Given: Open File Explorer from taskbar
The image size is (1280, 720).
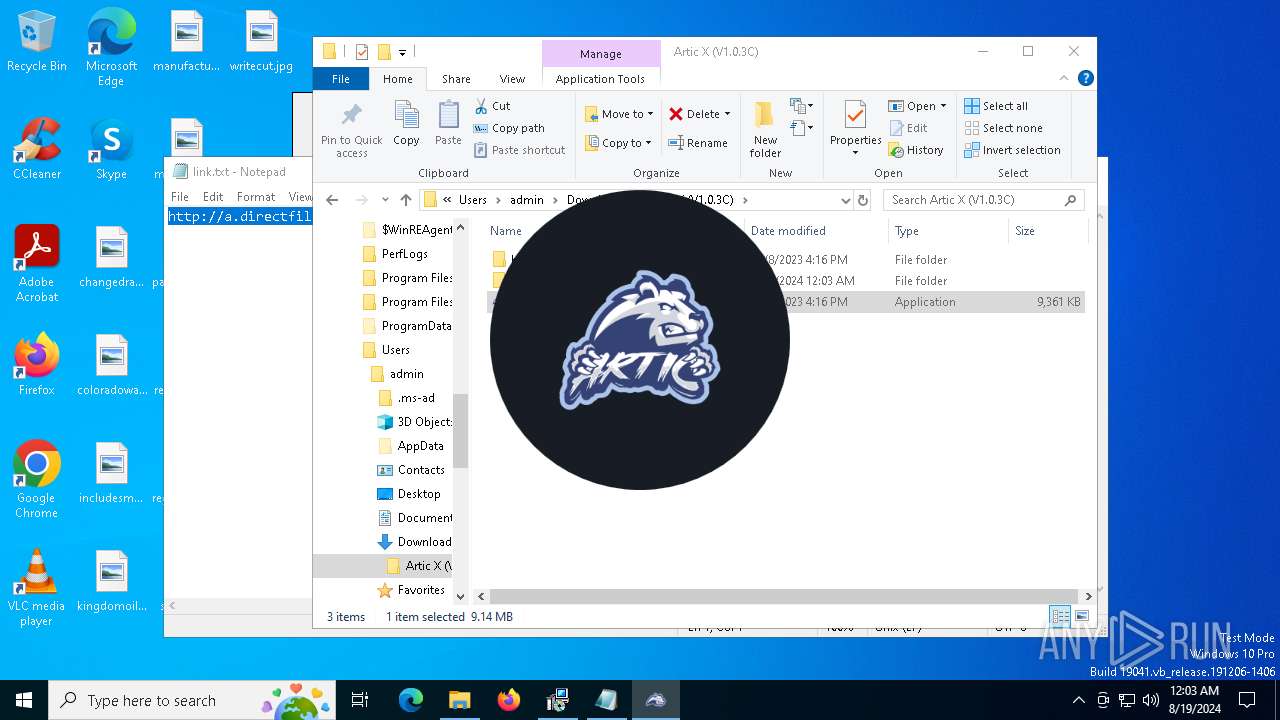Looking at the screenshot, I should coord(459,700).
